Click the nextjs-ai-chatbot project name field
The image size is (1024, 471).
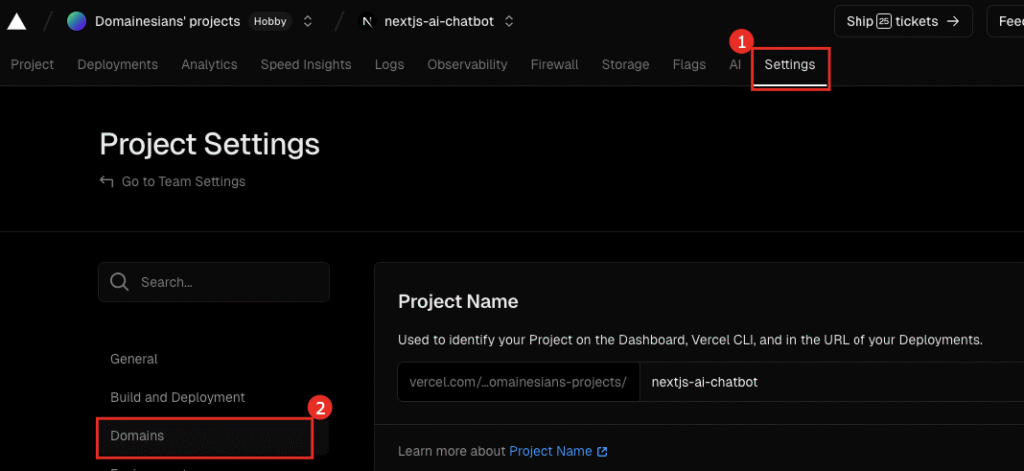(831, 382)
